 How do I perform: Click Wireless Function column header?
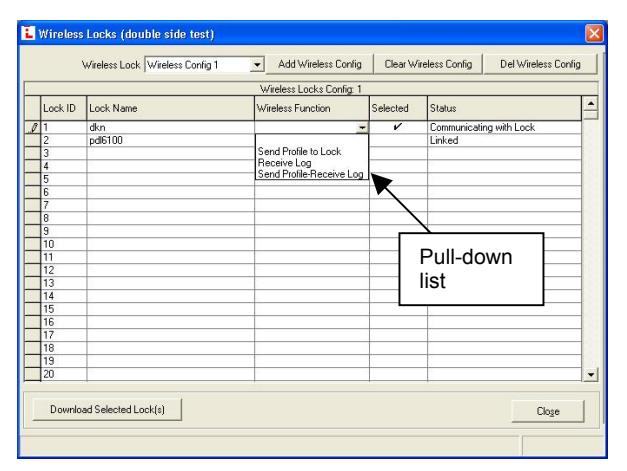pyautogui.click(x=312, y=108)
